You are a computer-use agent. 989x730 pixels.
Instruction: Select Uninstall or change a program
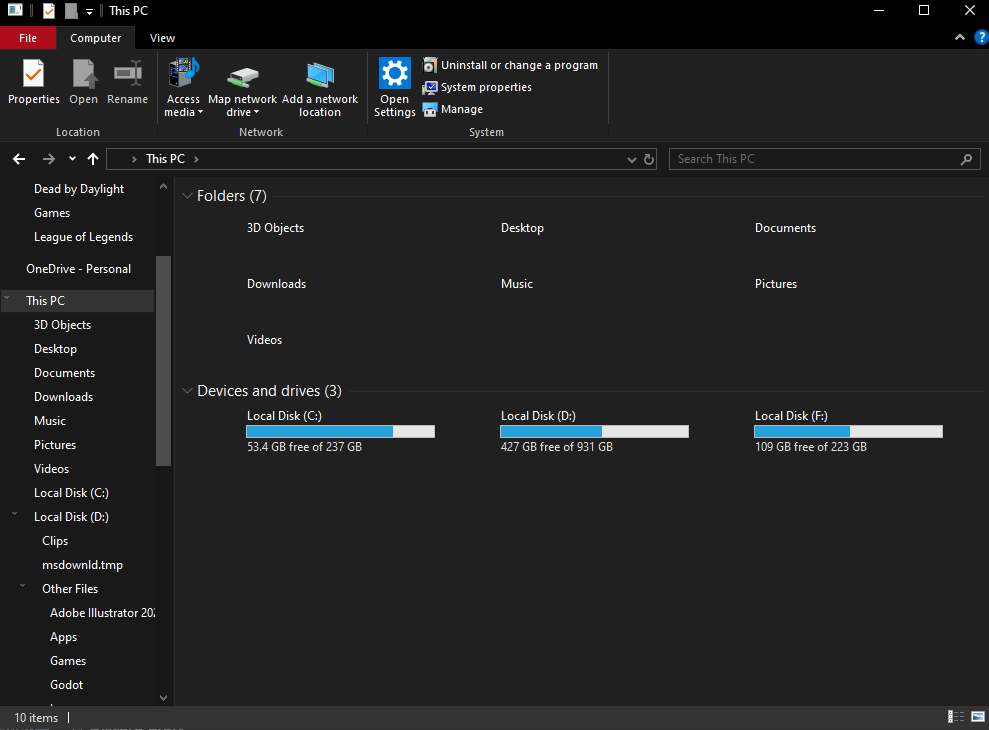pyautogui.click(x=510, y=65)
